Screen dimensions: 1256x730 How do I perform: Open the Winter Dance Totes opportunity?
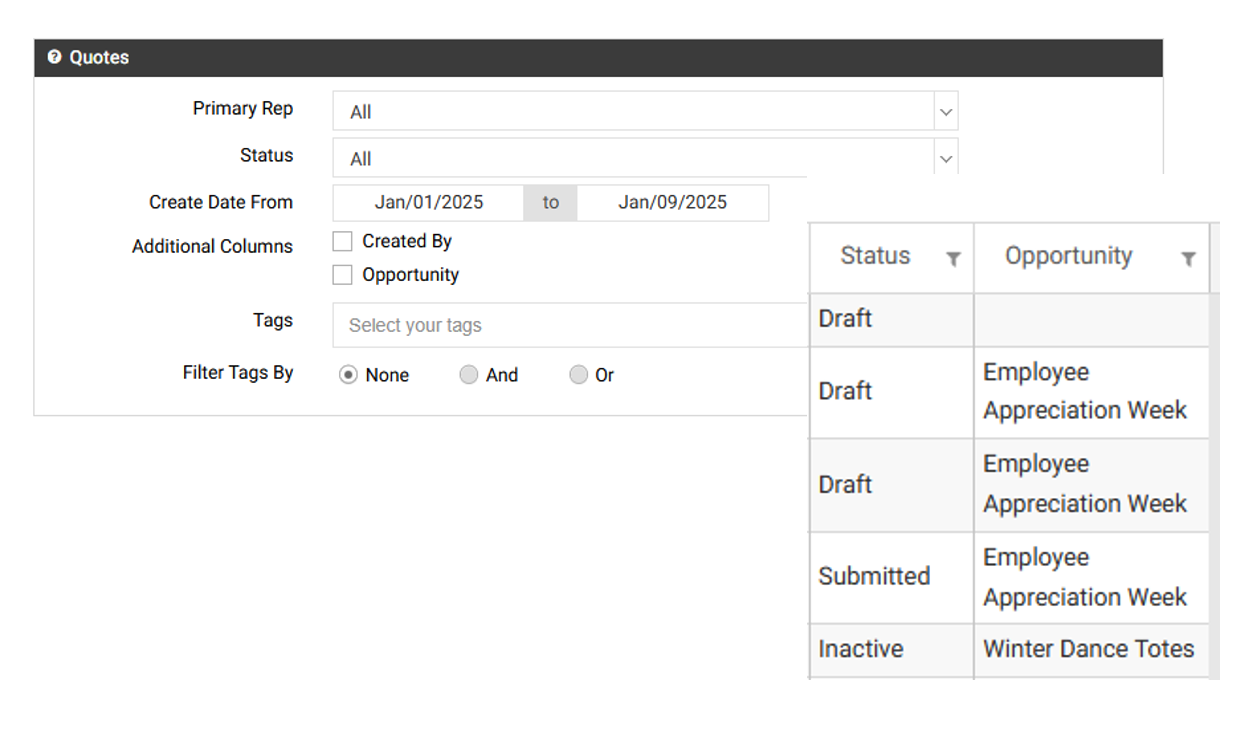(1088, 649)
